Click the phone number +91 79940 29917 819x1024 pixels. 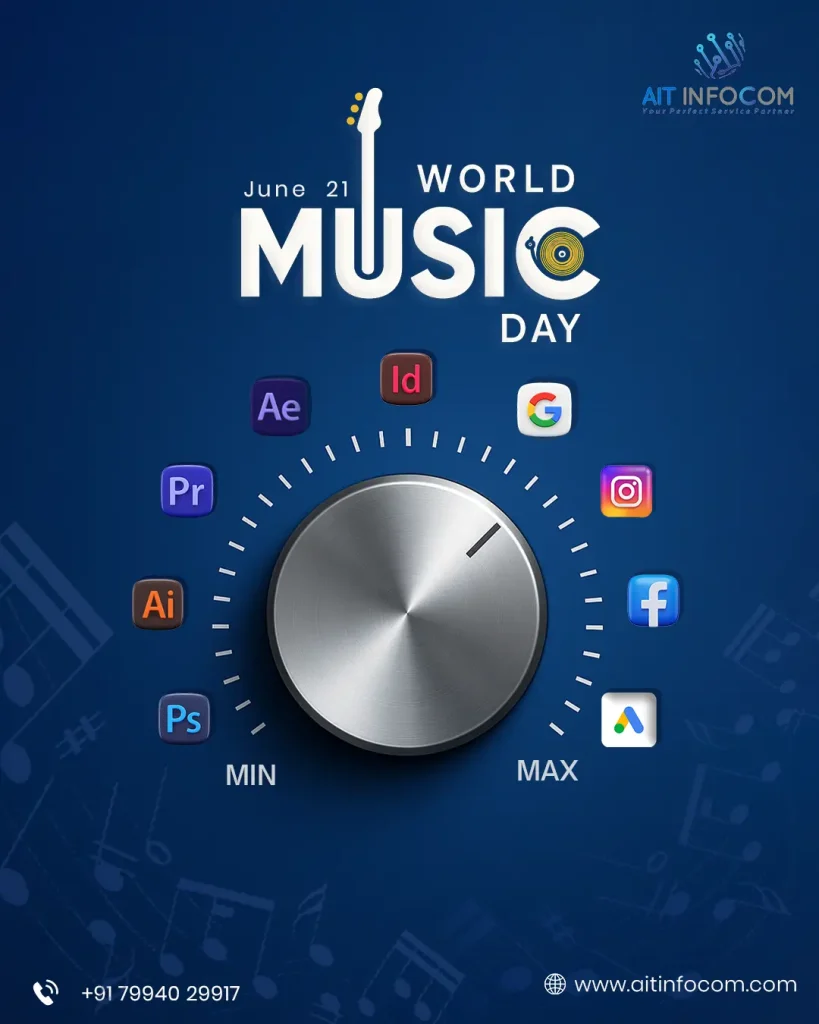[160, 993]
